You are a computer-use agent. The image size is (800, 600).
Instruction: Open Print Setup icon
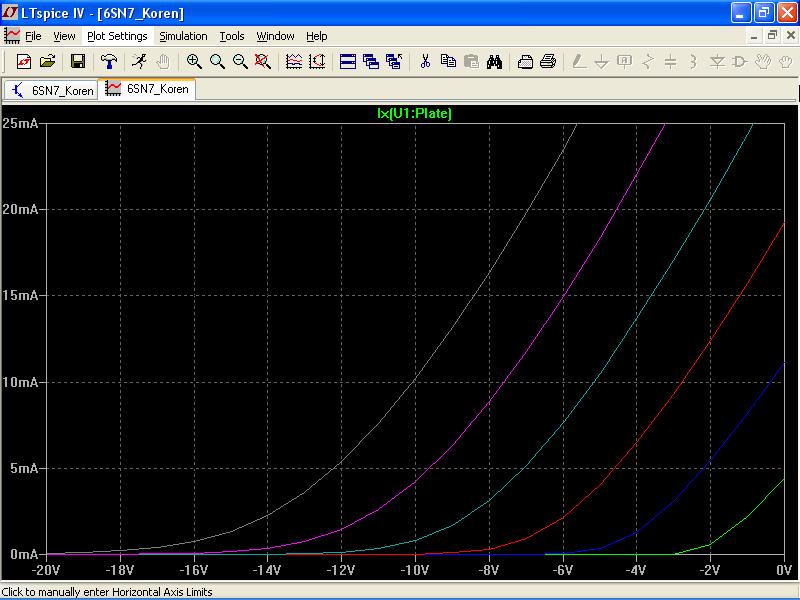[525, 62]
